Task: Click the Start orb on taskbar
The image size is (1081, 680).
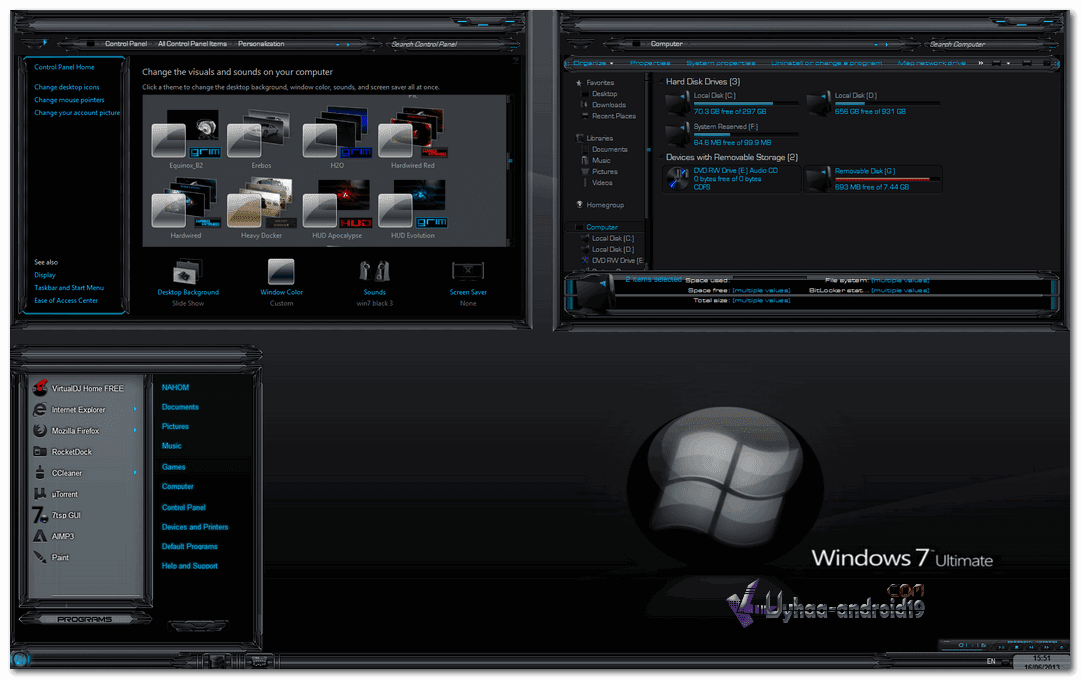Action: [x=20, y=659]
